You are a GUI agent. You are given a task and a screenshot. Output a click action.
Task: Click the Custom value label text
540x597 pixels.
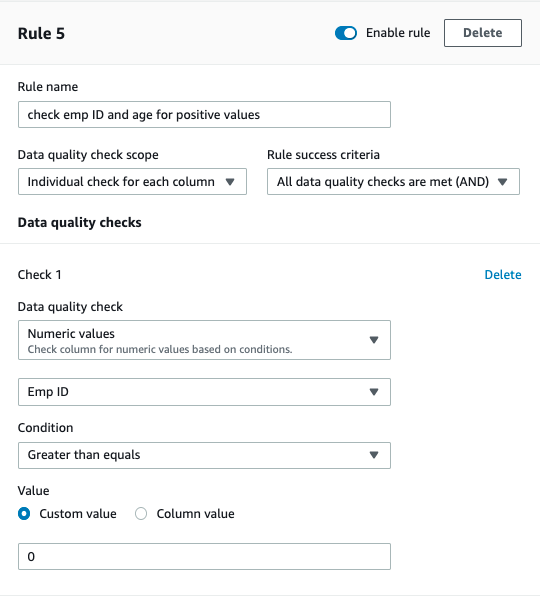(78, 514)
